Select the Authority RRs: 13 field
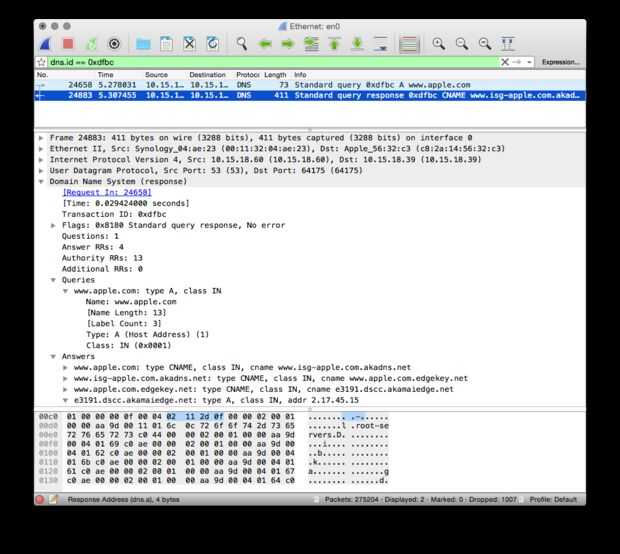The image size is (620, 554). tap(102, 258)
